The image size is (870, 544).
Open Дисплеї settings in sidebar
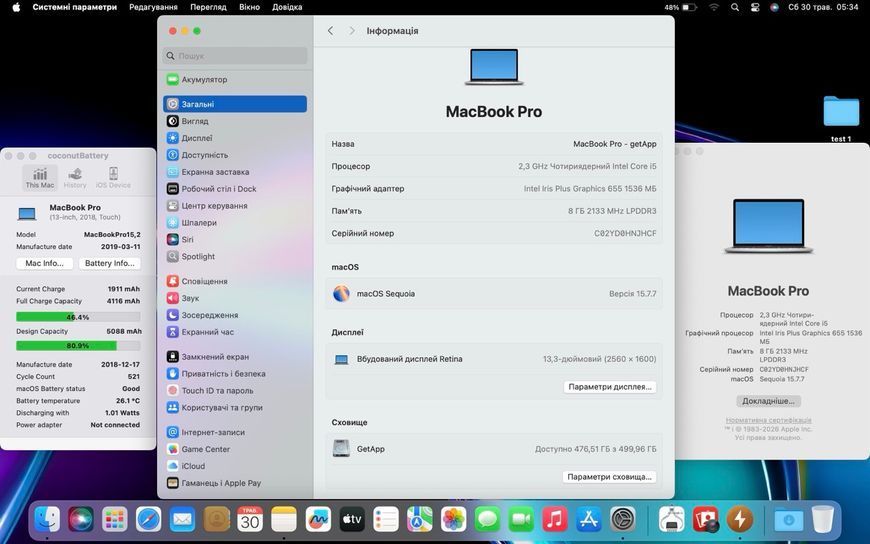click(x=235, y=138)
